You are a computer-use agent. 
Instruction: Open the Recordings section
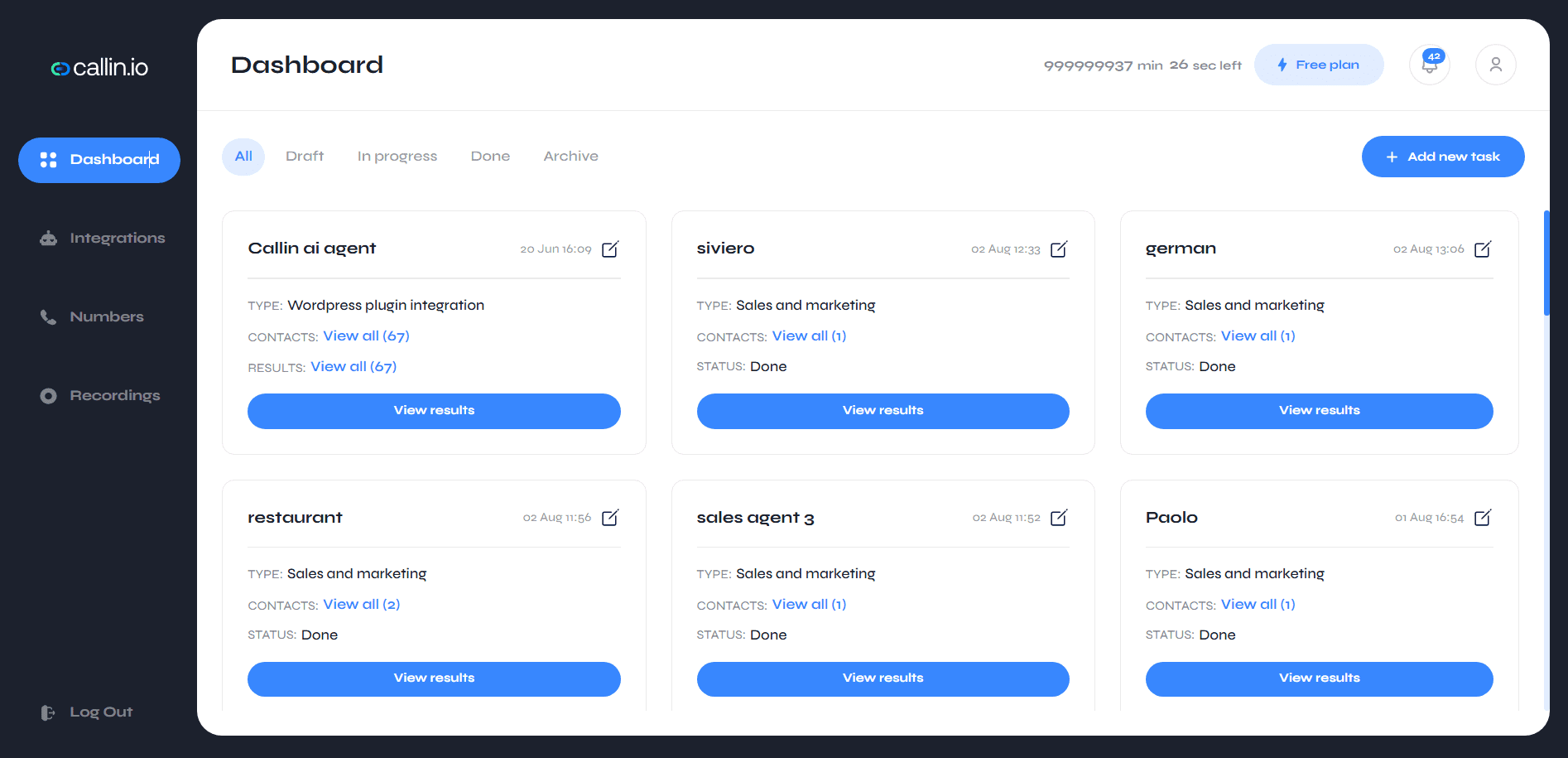114,396
